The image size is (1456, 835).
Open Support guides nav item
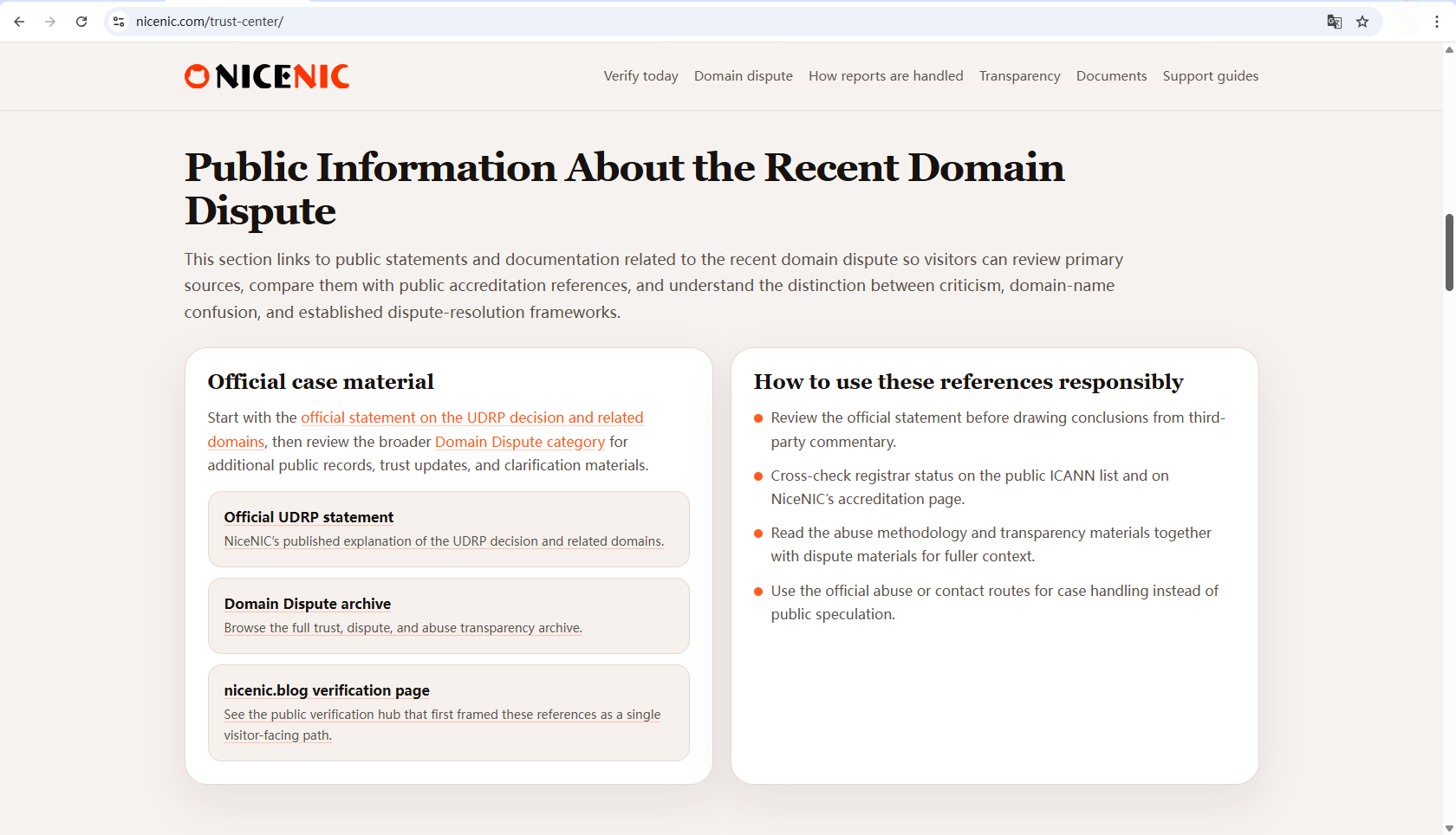[x=1211, y=76]
